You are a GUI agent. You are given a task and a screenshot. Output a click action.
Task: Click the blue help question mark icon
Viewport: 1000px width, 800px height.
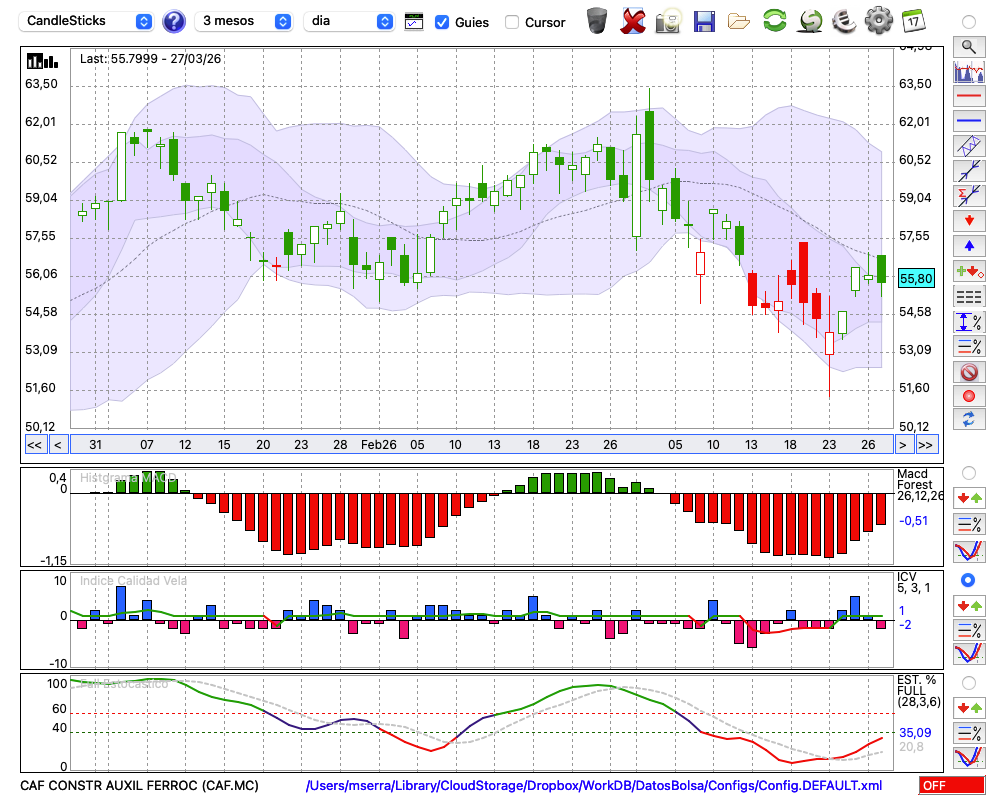coord(174,21)
